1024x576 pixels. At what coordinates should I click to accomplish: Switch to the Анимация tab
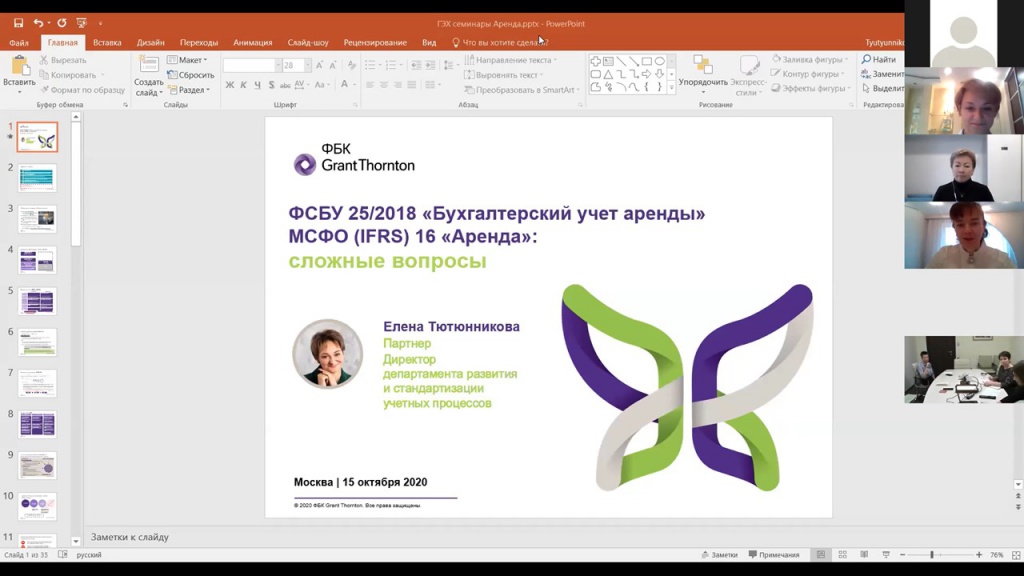[x=253, y=42]
